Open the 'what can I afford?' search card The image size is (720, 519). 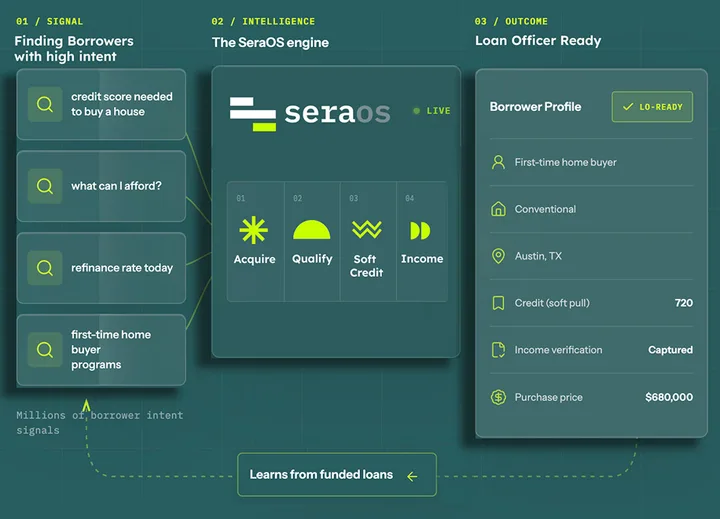[x=101, y=186]
